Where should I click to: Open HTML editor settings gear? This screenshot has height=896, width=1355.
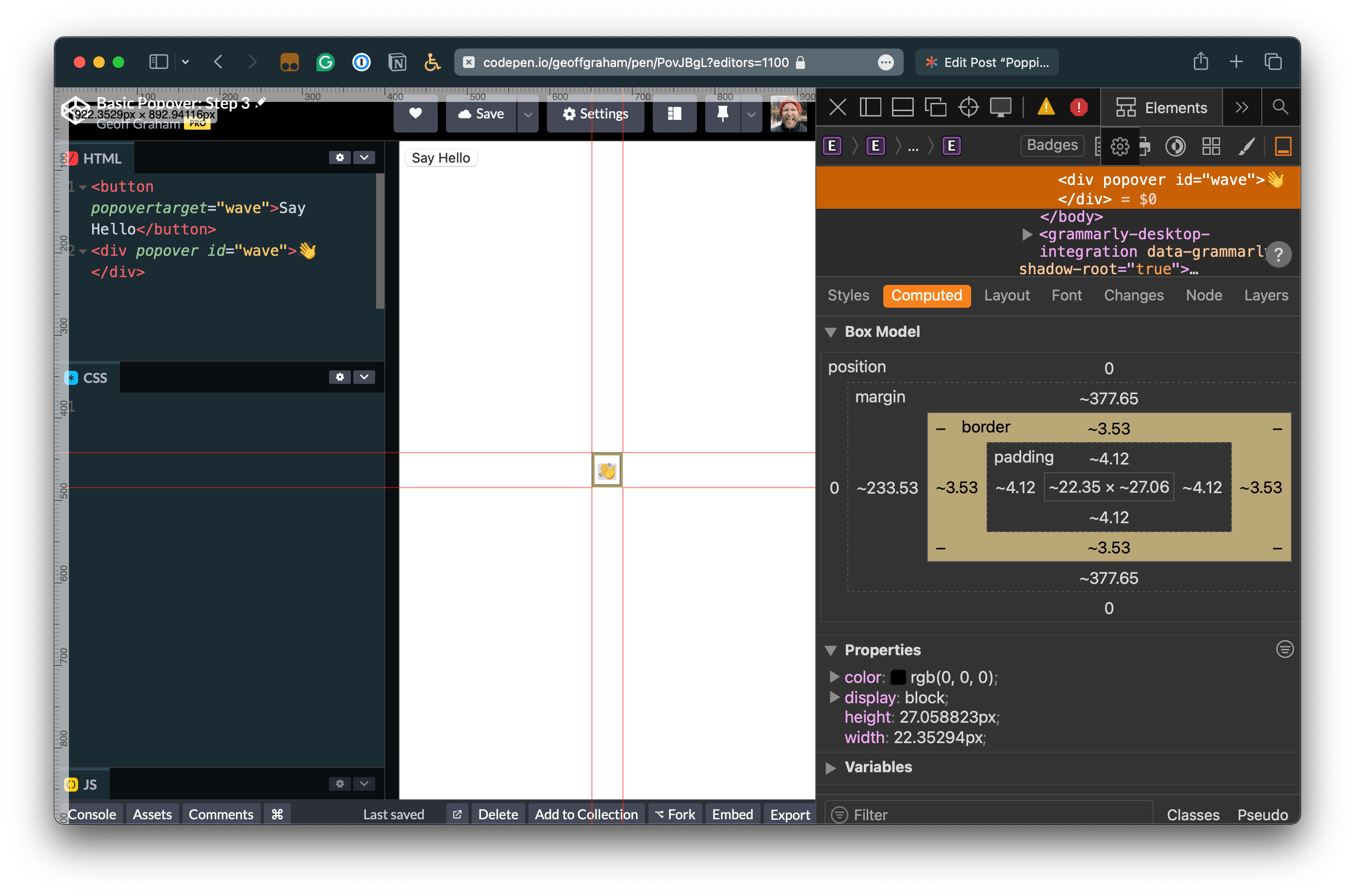tap(339, 158)
